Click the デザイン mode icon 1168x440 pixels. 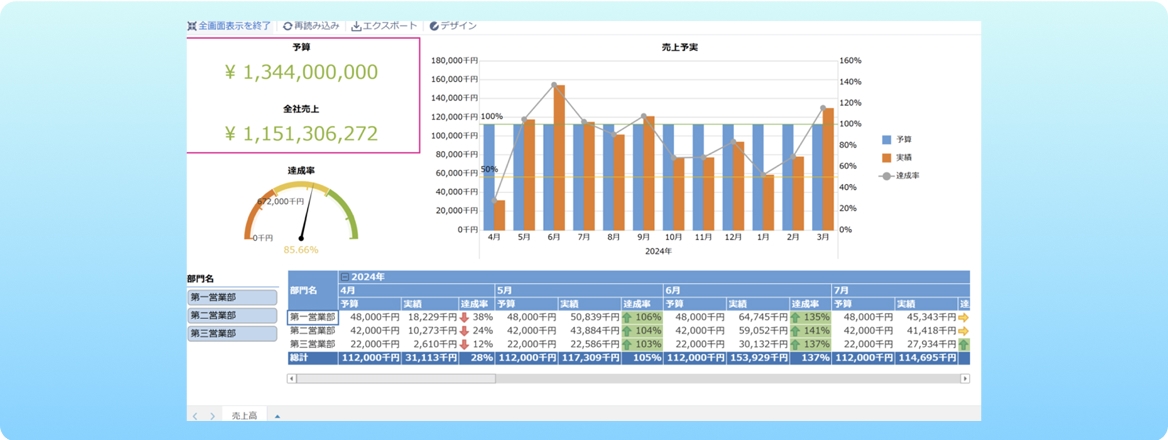[434, 26]
